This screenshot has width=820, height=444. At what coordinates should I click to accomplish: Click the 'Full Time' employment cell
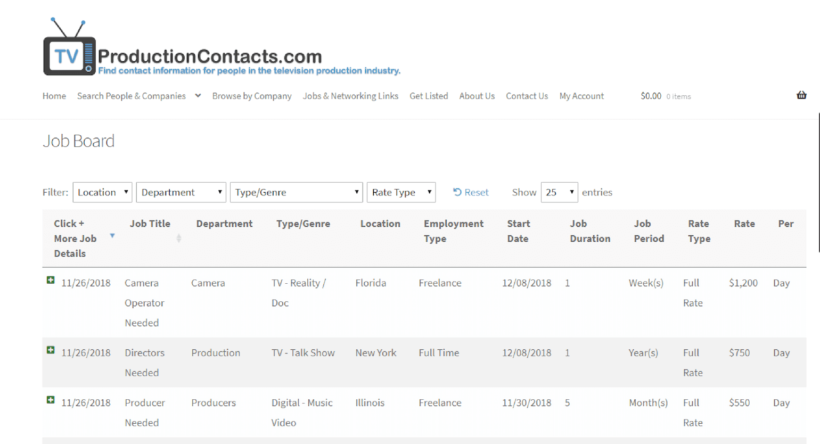point(439,353)
